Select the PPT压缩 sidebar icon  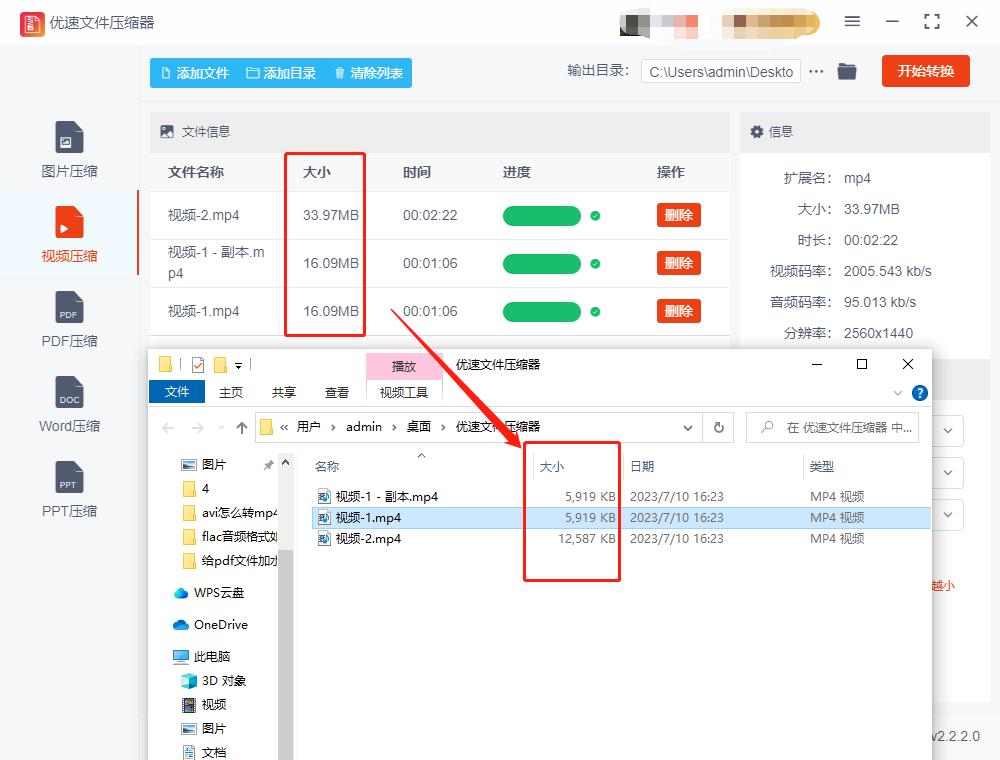tap(68, 488)
